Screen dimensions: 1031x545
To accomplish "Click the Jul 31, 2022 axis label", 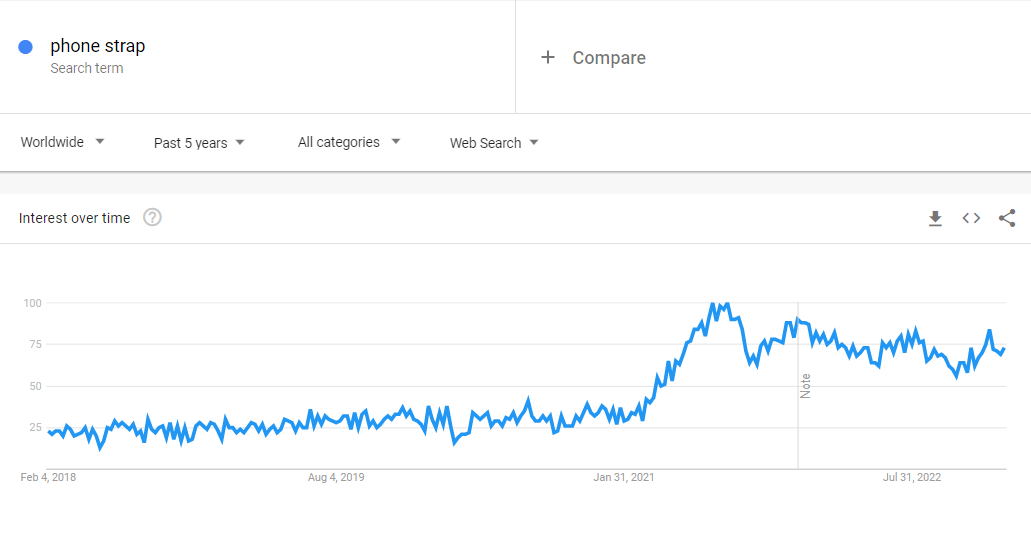I will click(912, 477).
